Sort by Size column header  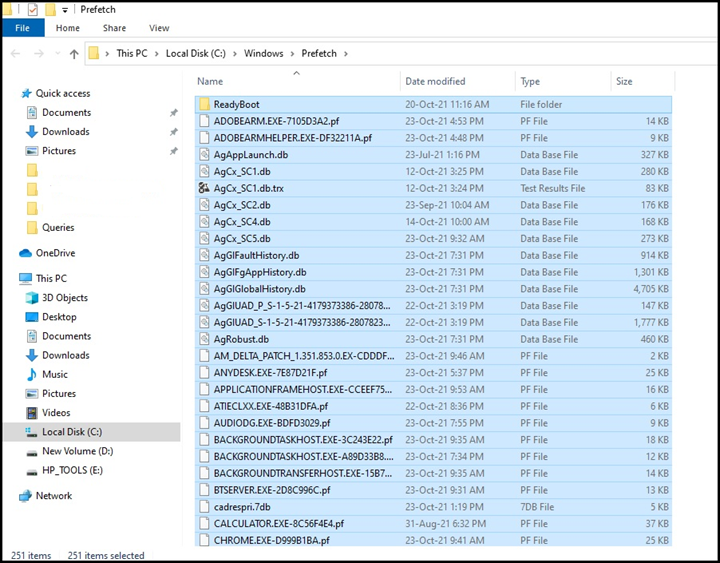(624, 81)
